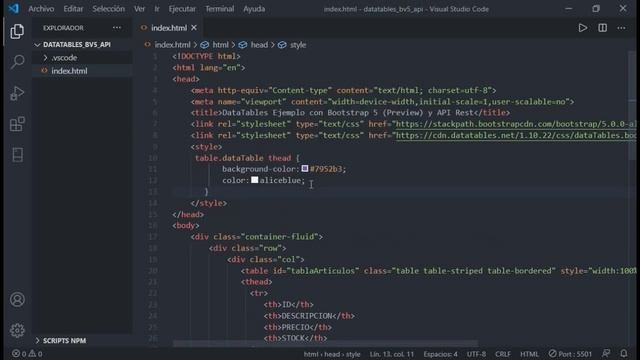
Task: Open Explorer views and more actions ellipsis
Action: (x=117, y=28)
